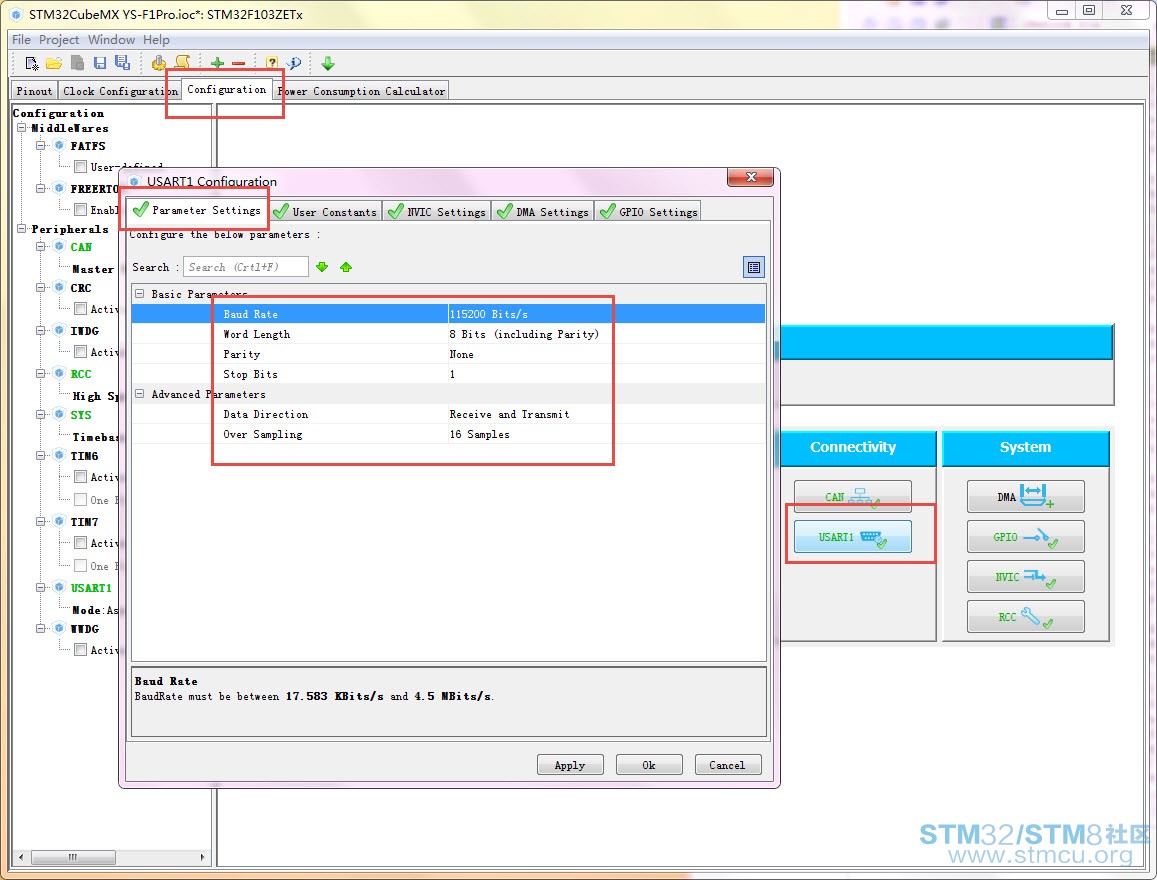This screenshot has width=1157, height=880.
Task: Select the Baud Rate 115200 Bits/s value
Action: click(488, 314)
